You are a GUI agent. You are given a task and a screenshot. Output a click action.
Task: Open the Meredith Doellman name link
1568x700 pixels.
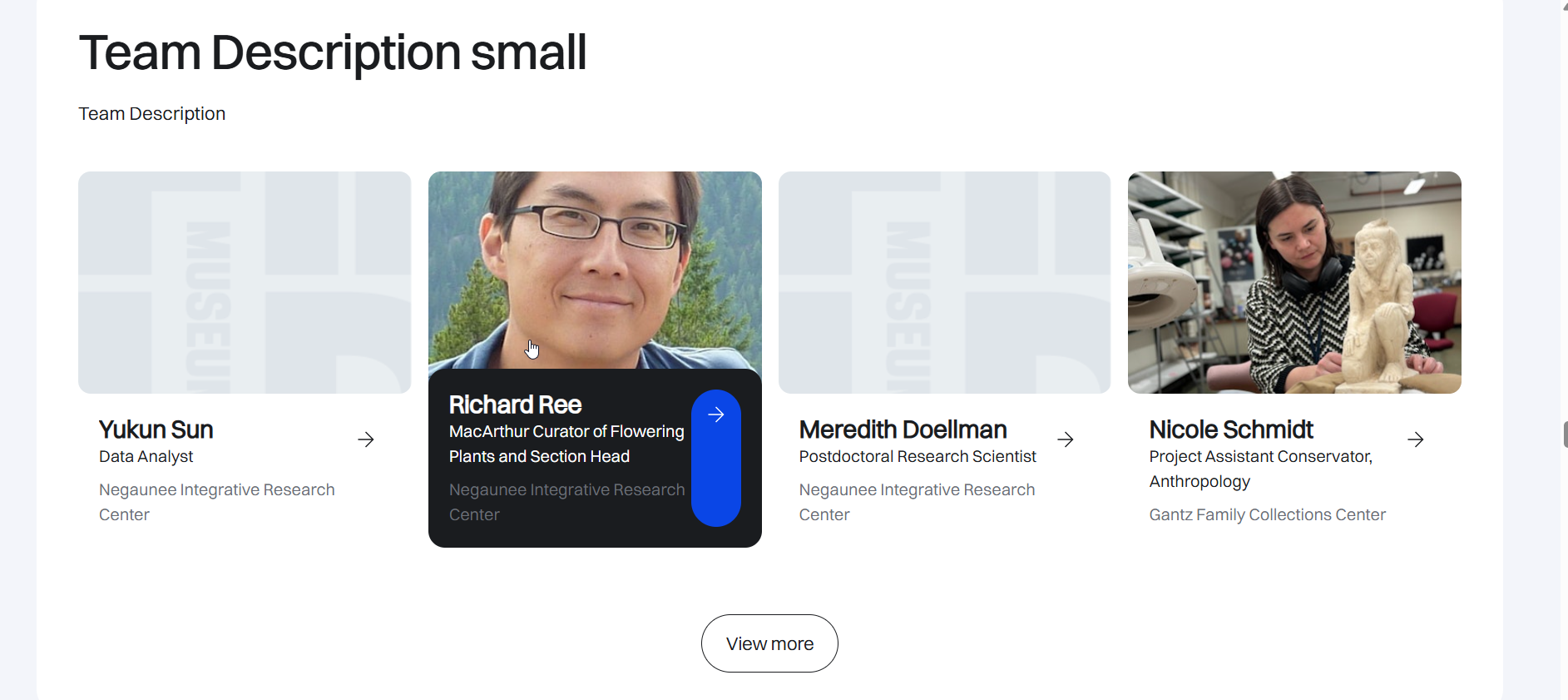(x=903, y=429)
